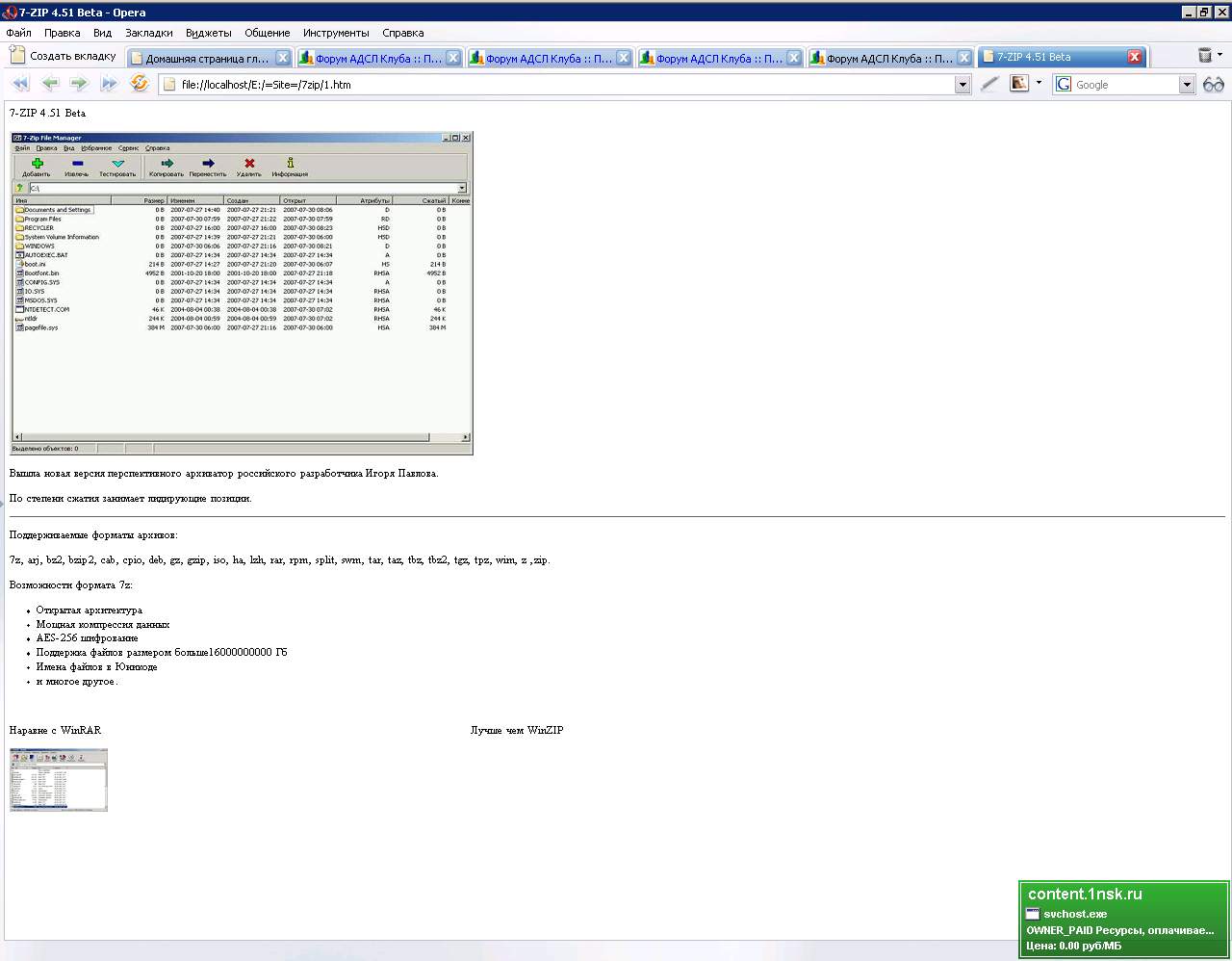The width and height of the screenshot is (1232, 961).
Task: Click the Rewind navigation icon
Action: pyautogui.click(x=20, y=84)
